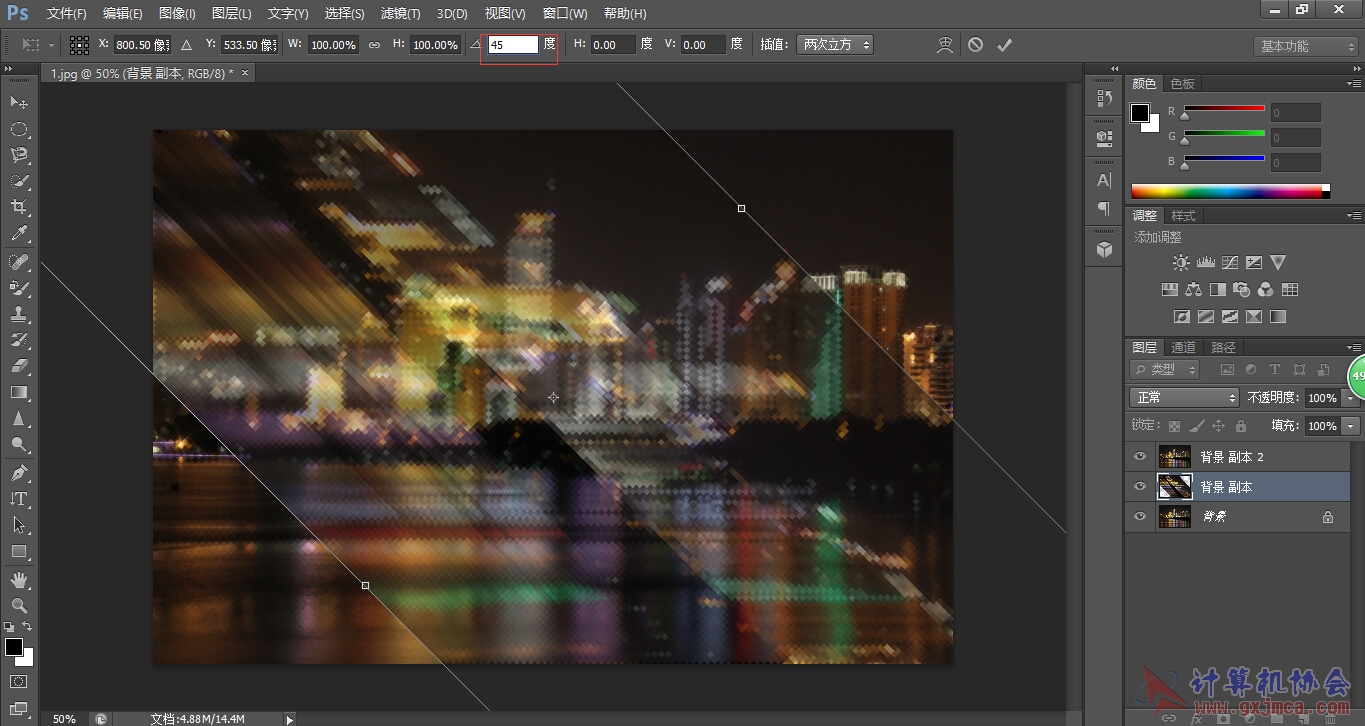Image resolution: width=1365 pixels, height=726 pixels.
Task: Select the Hand tool
Action: click(19, 580)
